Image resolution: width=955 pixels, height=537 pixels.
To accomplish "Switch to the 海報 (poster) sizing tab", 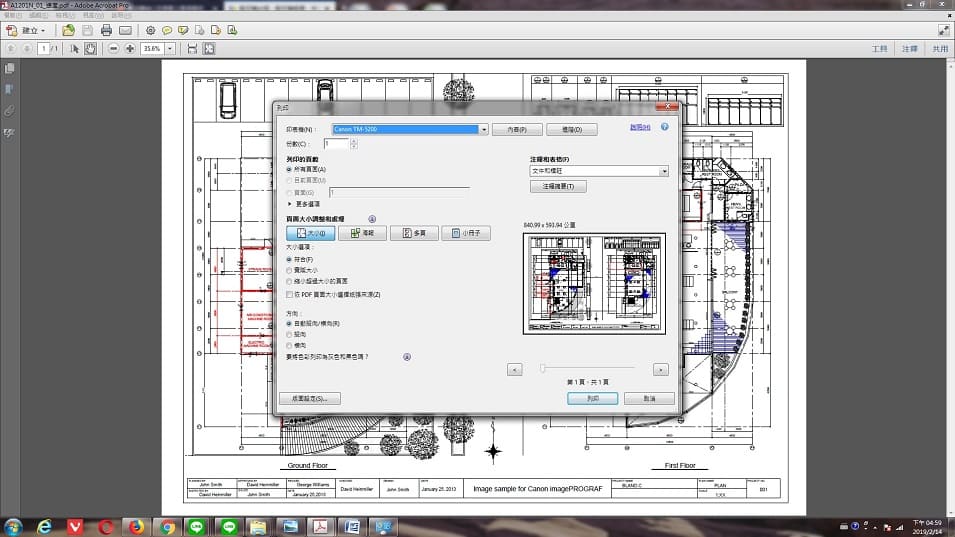I will point(362,233).
